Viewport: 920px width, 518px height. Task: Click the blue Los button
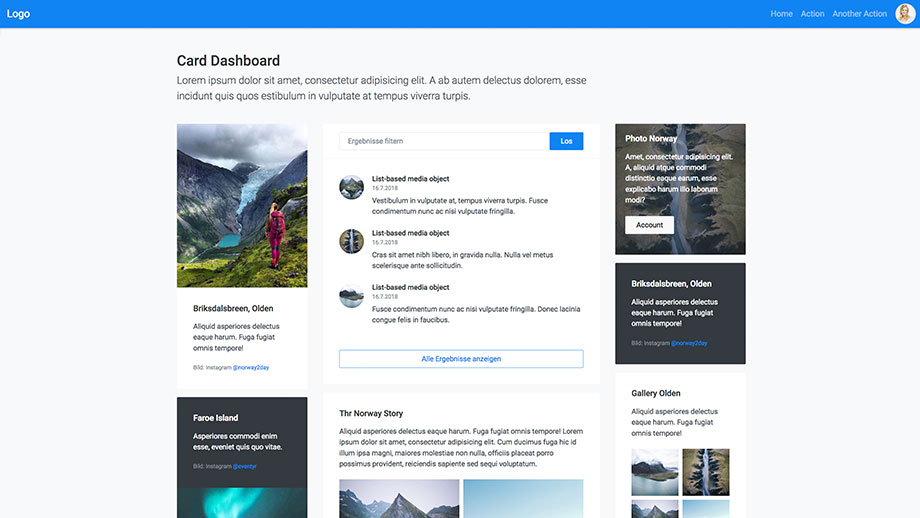(x=566, y=141)
